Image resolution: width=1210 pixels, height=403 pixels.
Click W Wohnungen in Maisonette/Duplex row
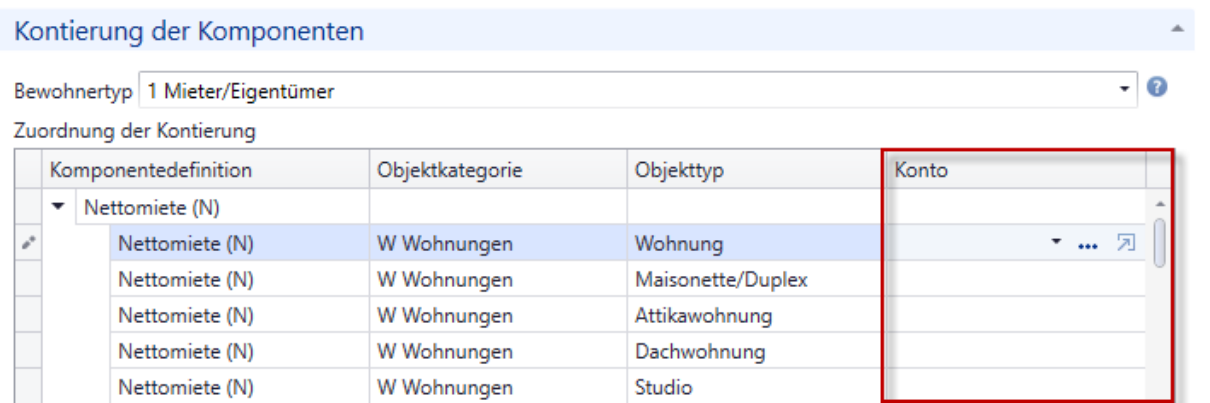tap(498, 280)
